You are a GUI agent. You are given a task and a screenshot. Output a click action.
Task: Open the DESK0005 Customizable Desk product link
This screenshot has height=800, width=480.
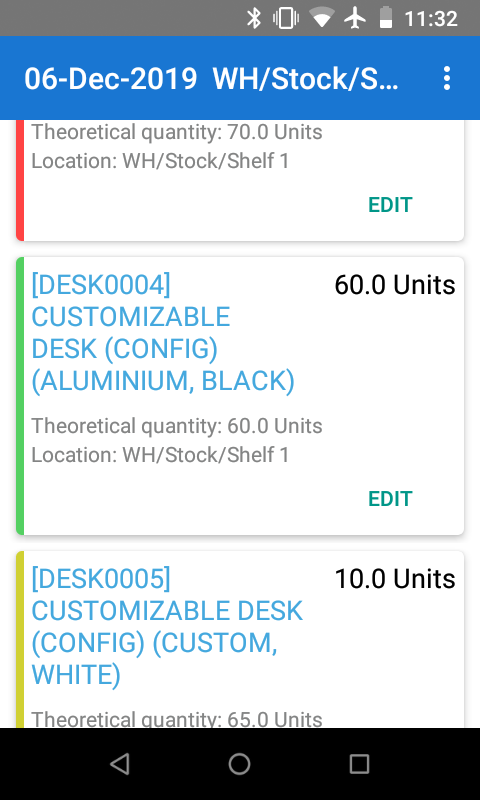click(167, 627)
